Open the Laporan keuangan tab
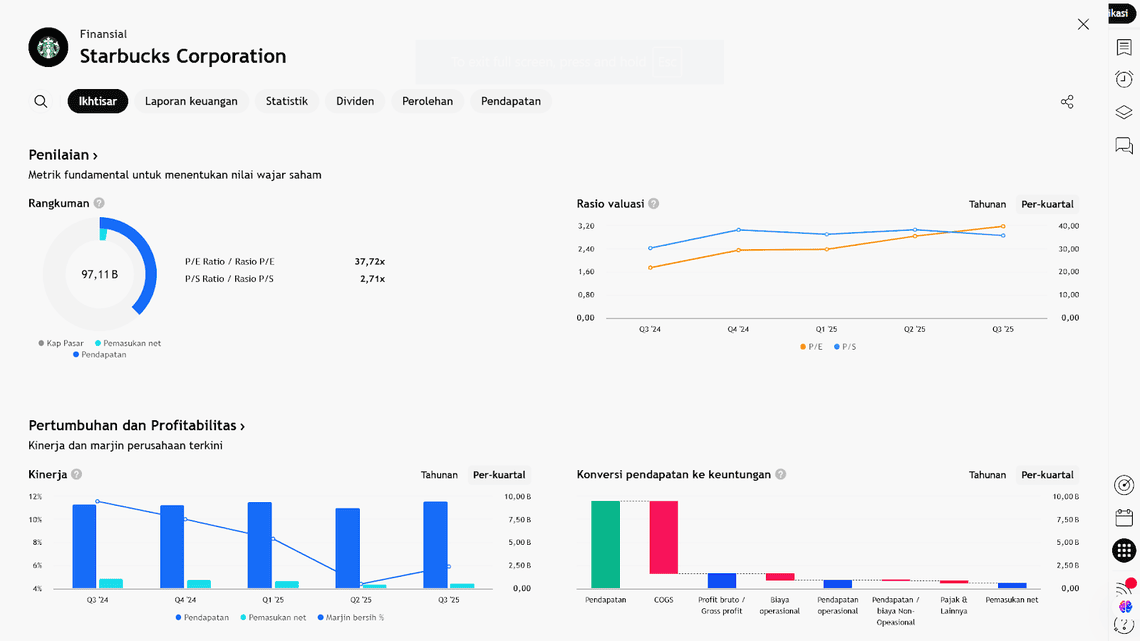 tap(191, 101)
